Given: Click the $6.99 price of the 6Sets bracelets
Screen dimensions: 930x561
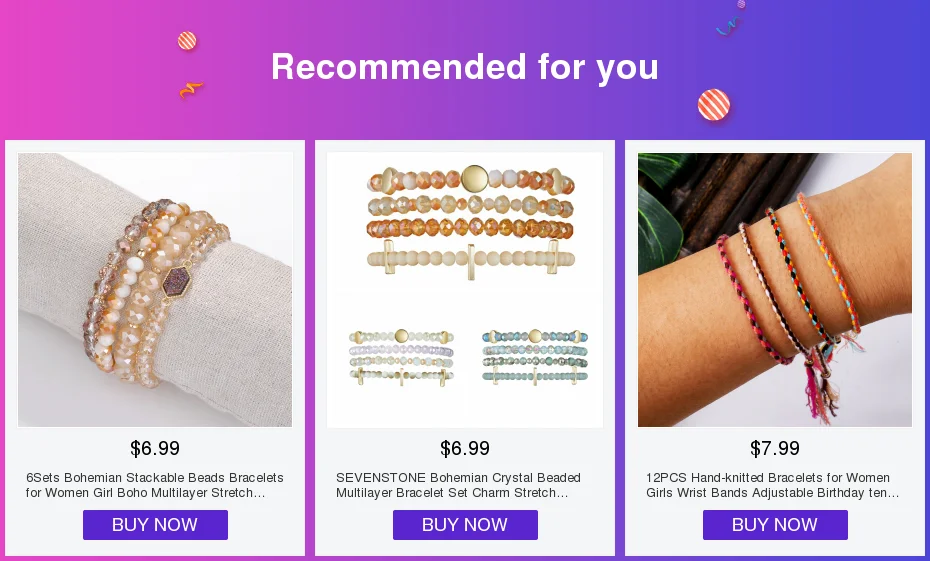Looking at the screenshot, I should tap(155, 449).
